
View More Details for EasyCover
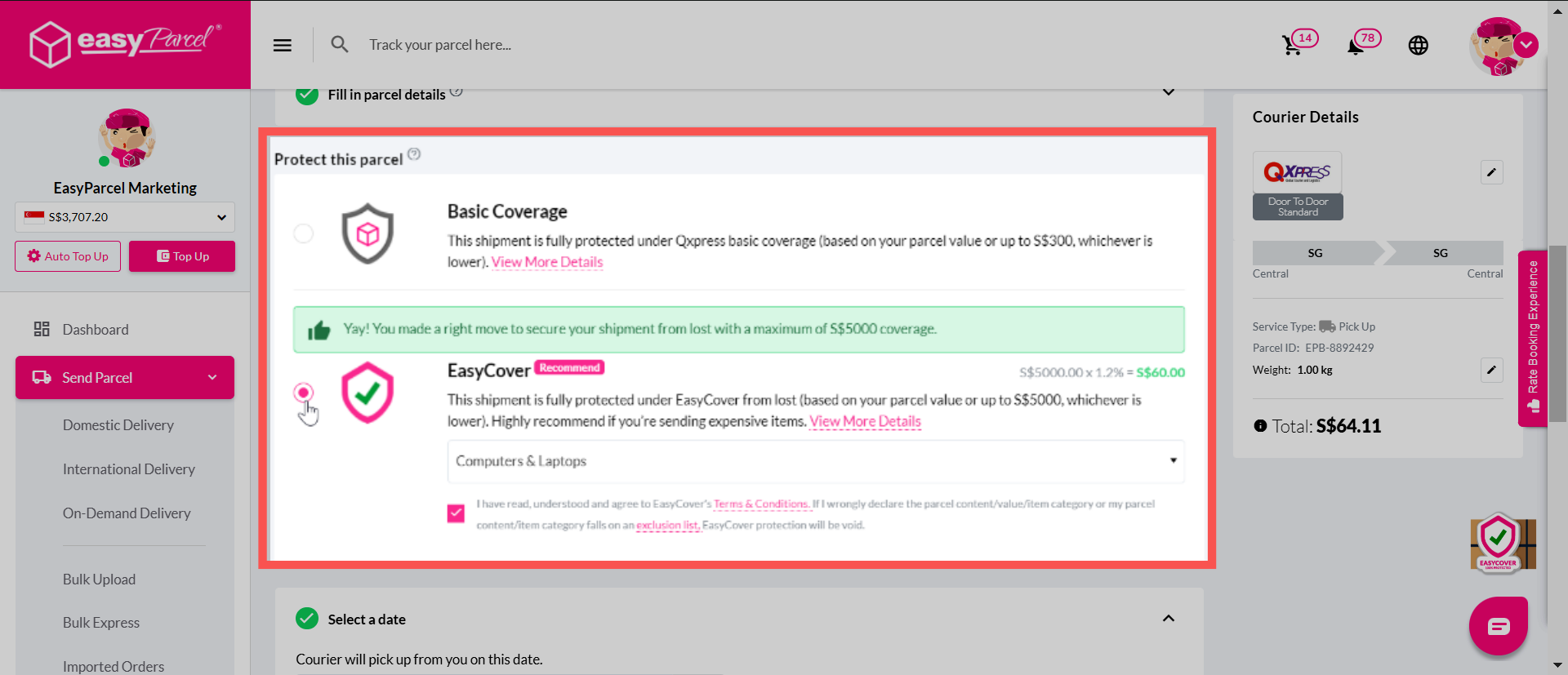click(x=866, y=421)
